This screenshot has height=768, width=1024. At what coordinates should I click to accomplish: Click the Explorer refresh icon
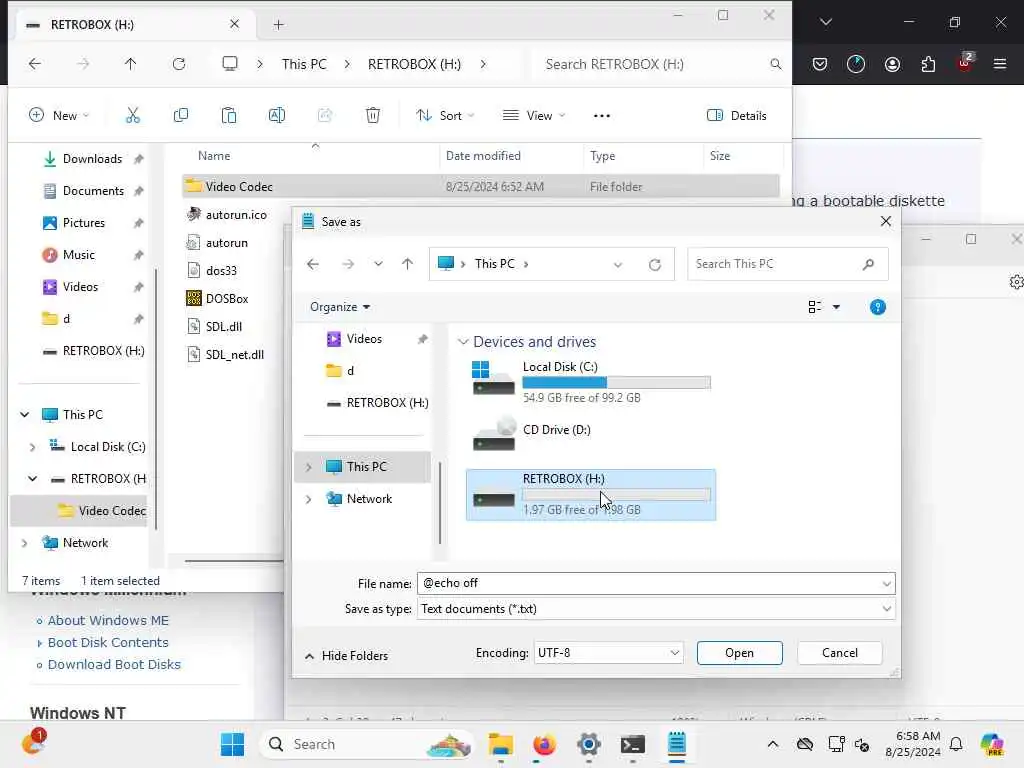point(179,64)
